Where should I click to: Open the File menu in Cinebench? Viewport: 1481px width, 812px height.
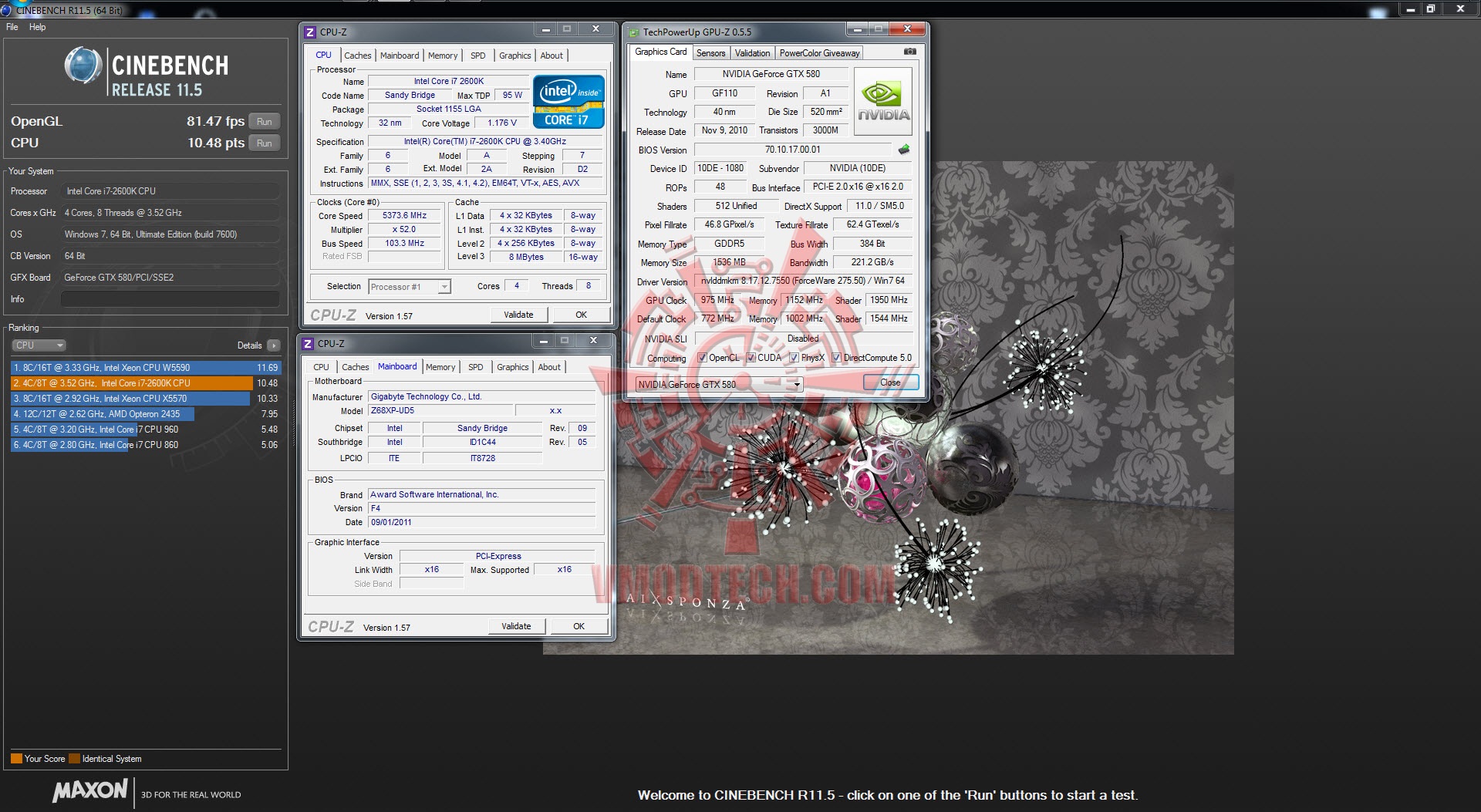(x=12, y=27)
